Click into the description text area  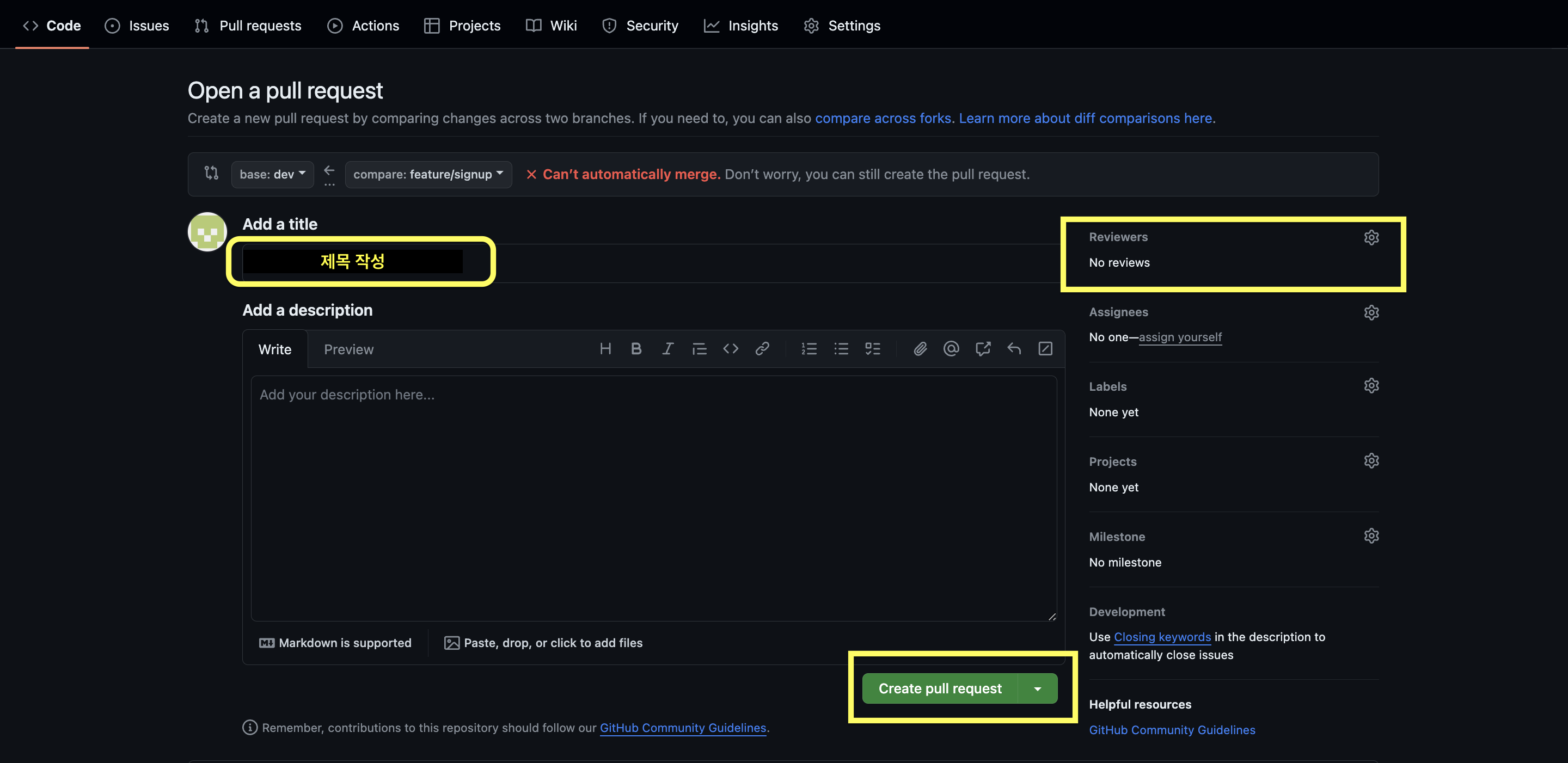[x=653, y=499]
